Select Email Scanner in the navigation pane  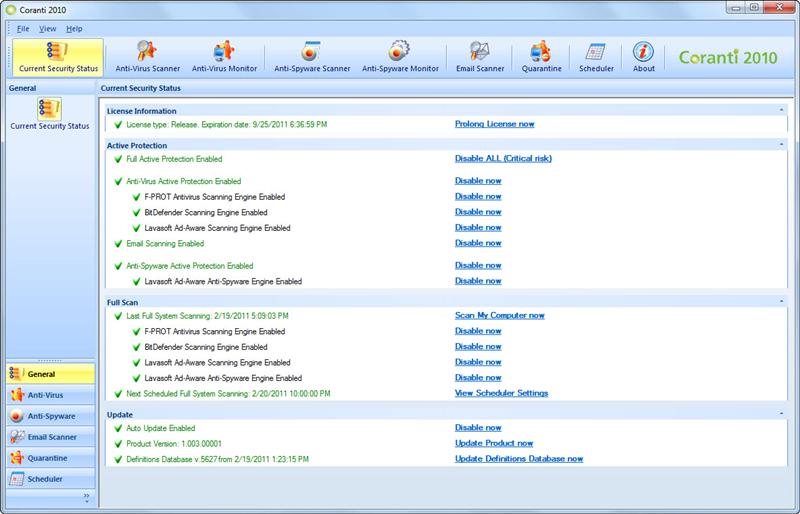click(51, 436)
